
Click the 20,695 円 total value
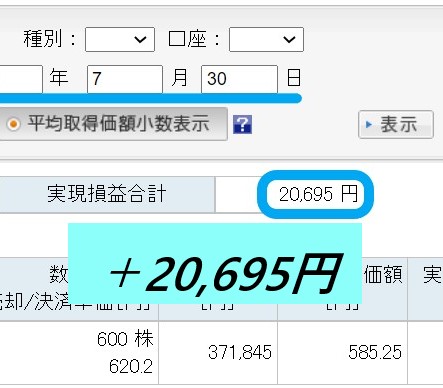pos(318,194)
